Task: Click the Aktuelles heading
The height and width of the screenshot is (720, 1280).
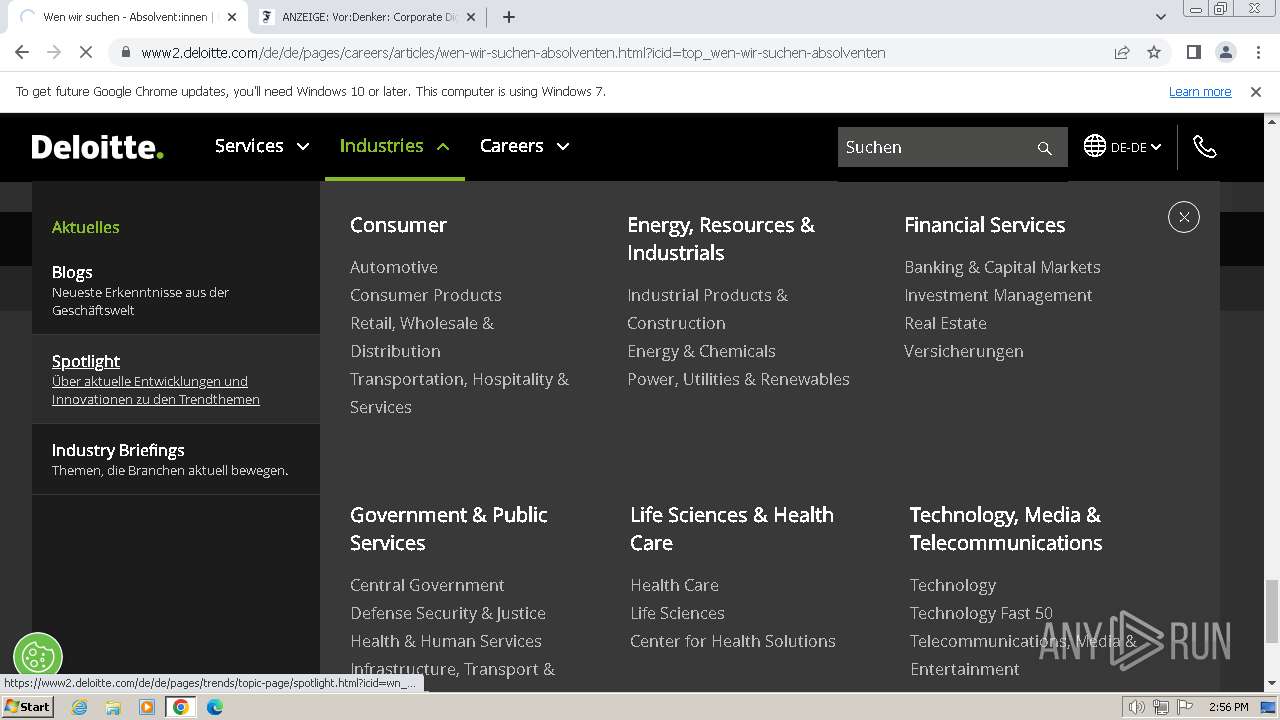Action: coord(85,227)
